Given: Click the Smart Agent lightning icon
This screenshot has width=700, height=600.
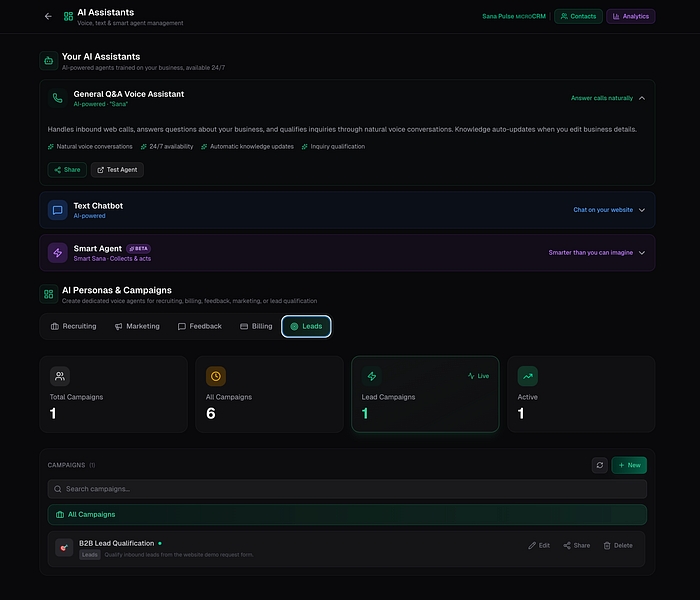Looking at the screenshot, I should 58,253.
